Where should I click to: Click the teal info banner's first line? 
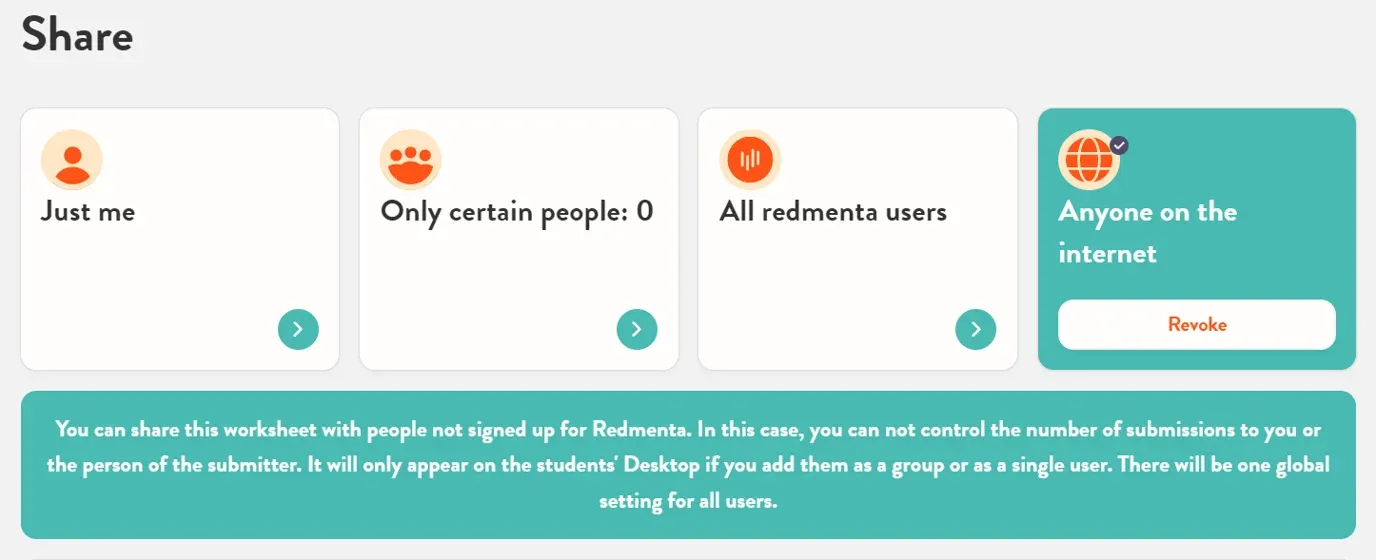(x=688, y=430)
